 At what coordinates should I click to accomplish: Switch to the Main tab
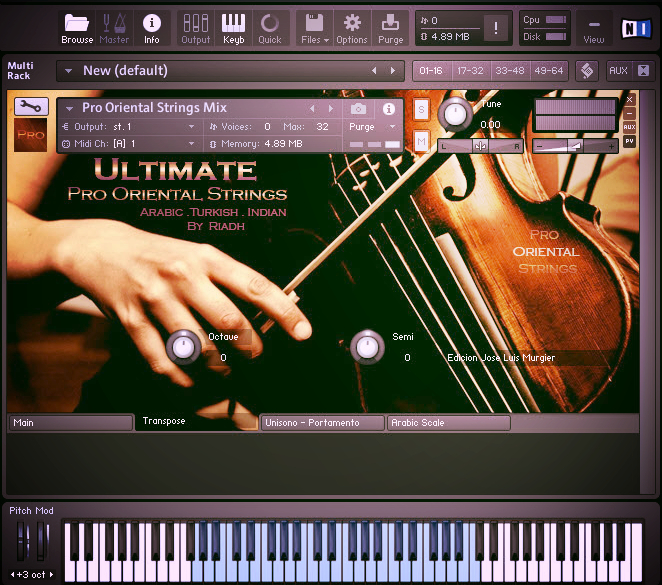(71, 423)
